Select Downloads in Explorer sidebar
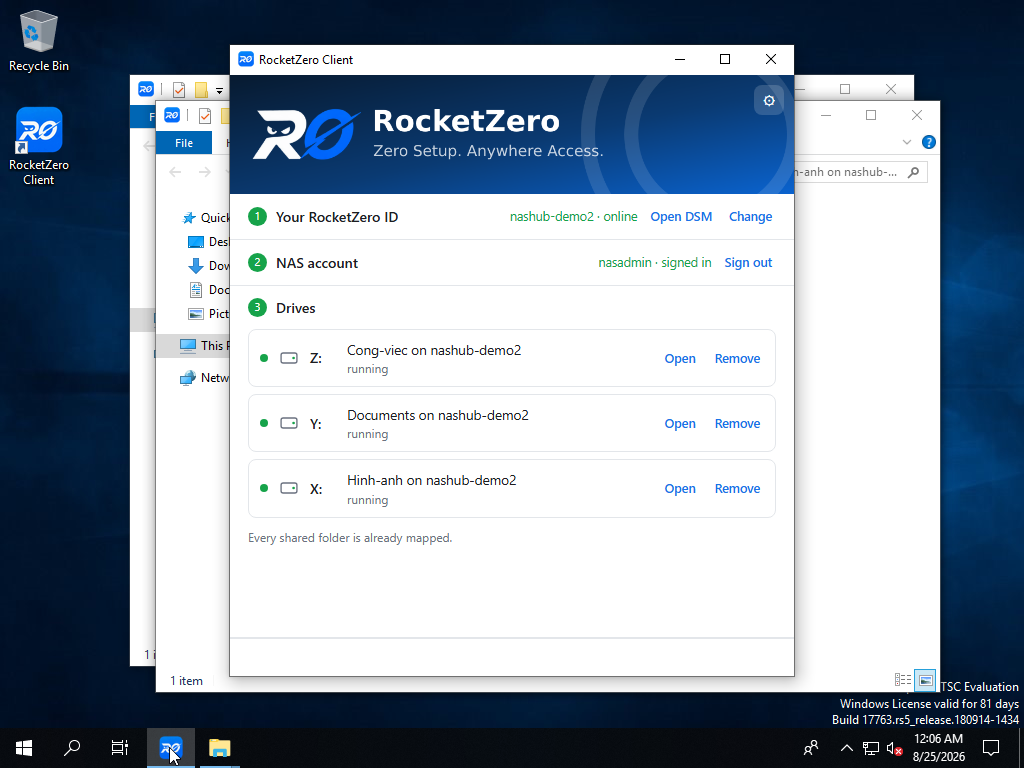The image size is (1024, 768). [x=208, y=266]
